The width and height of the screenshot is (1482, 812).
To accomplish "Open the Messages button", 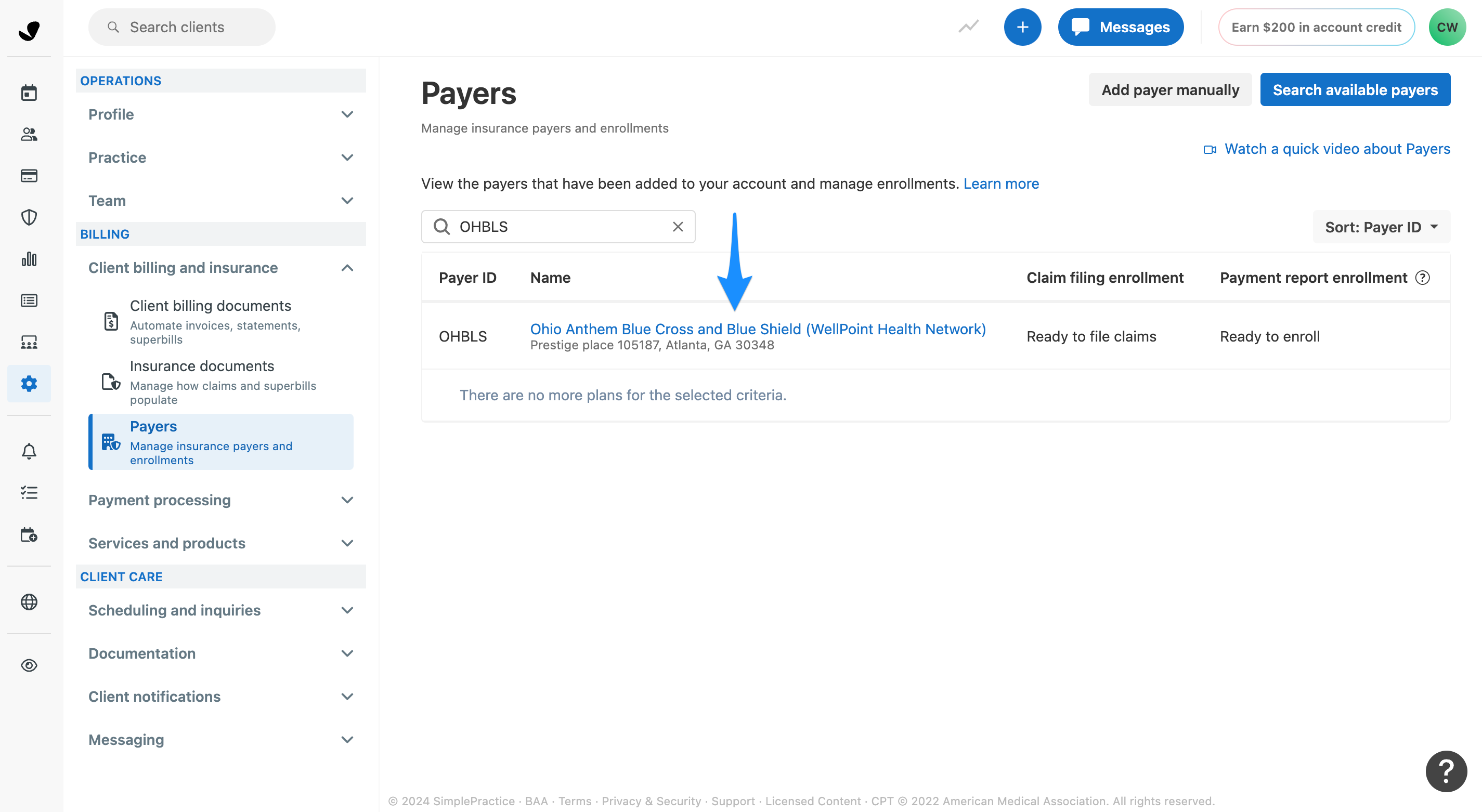I will (x=1121, y=27).
